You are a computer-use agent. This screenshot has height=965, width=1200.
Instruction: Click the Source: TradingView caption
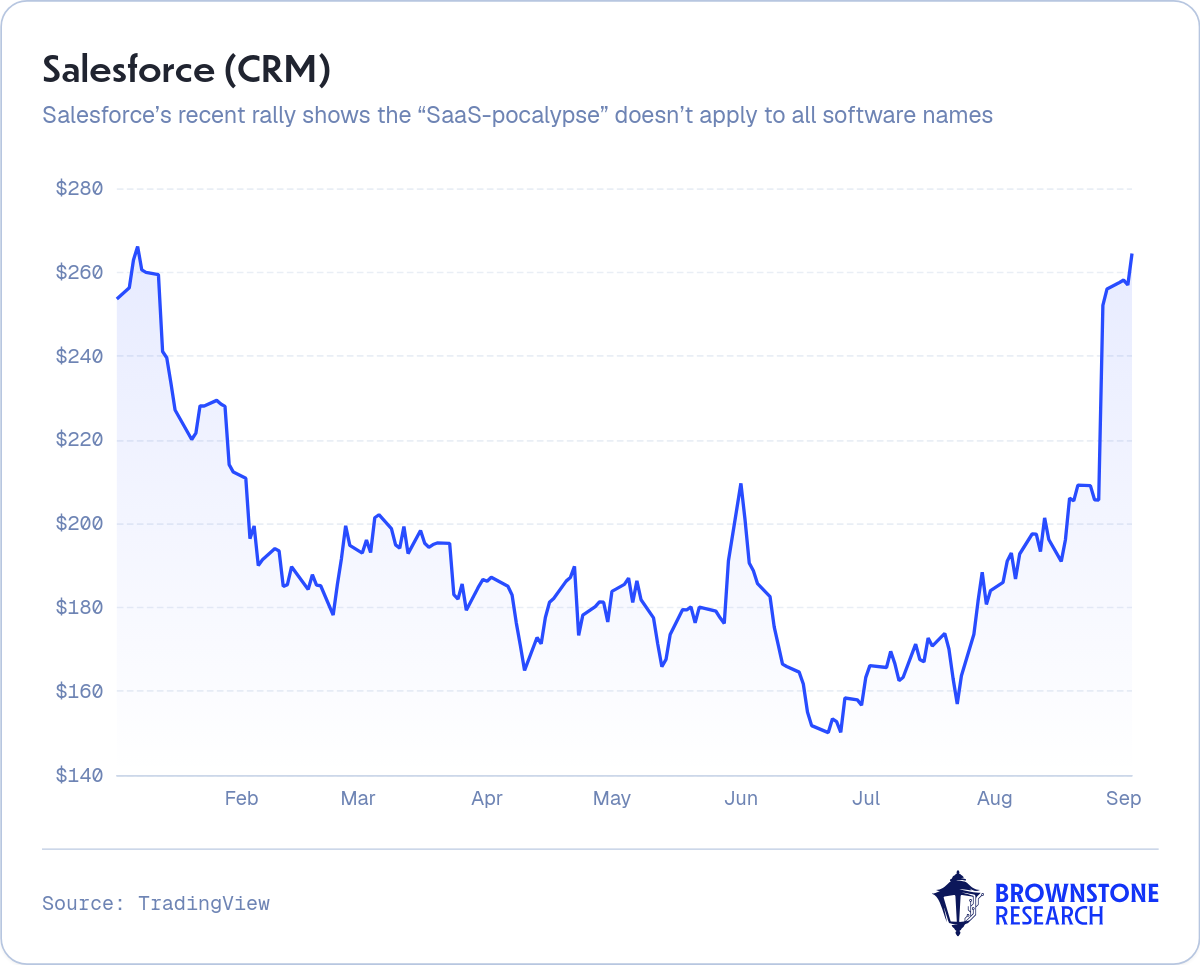(x=156, y=904)
